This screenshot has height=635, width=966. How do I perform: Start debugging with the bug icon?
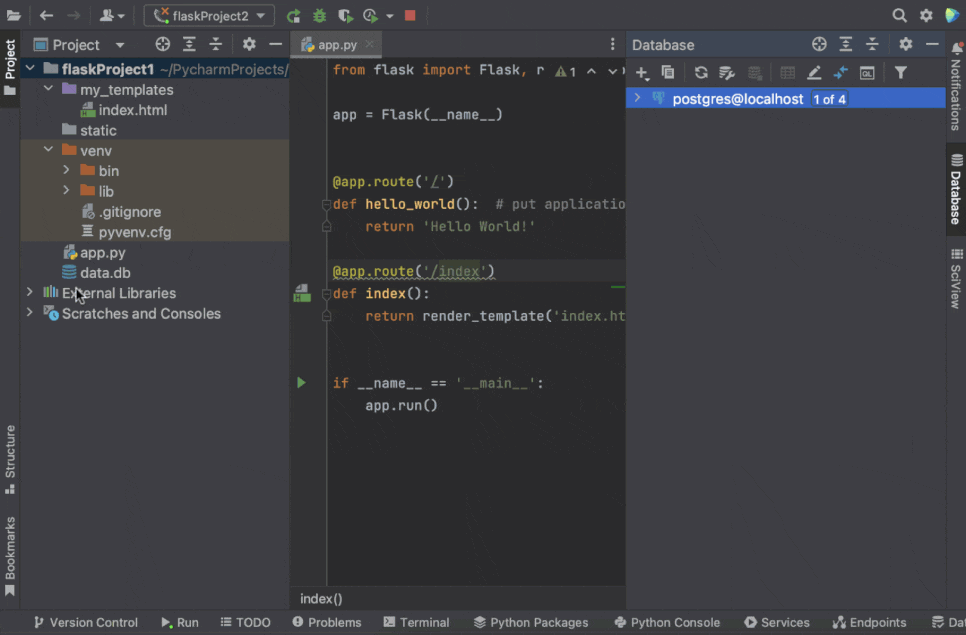tap(320, 16)
